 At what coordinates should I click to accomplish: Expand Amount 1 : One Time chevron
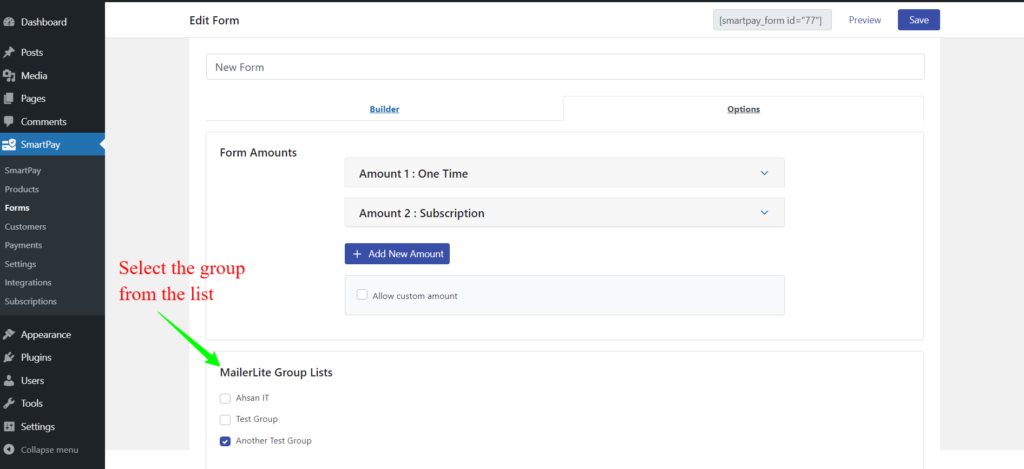(x=765, y=173)
